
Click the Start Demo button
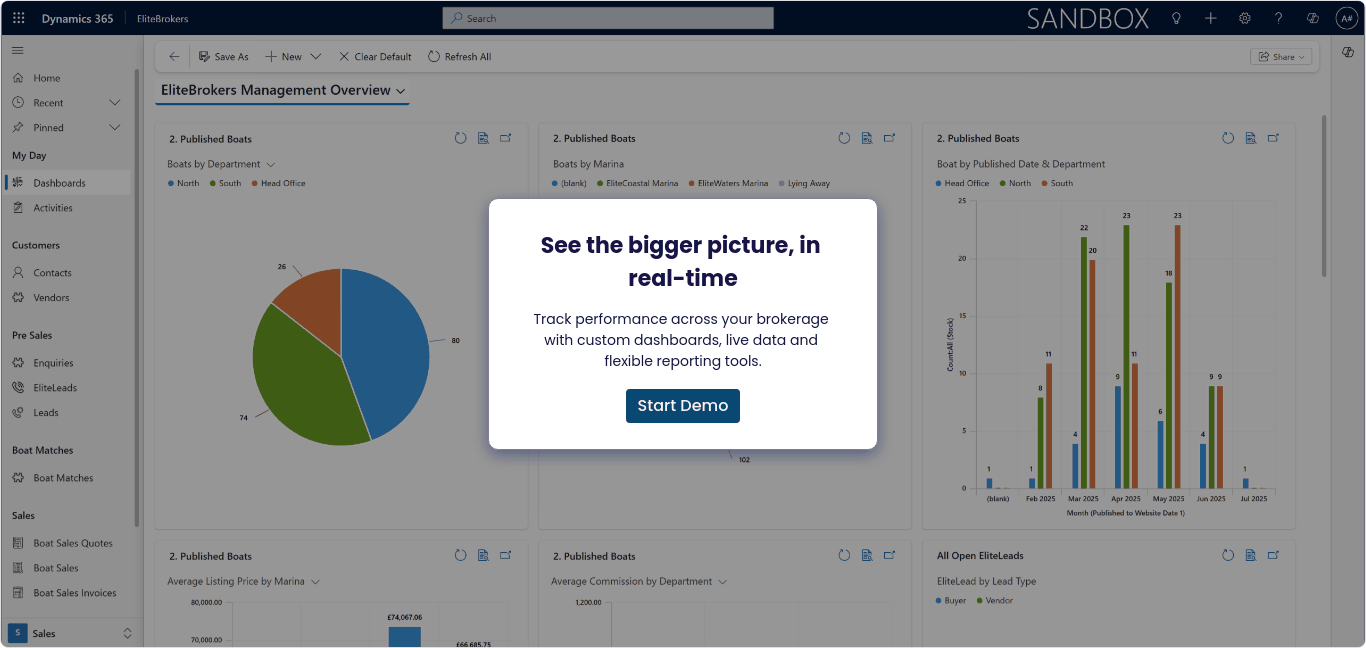tap(683, 406)
